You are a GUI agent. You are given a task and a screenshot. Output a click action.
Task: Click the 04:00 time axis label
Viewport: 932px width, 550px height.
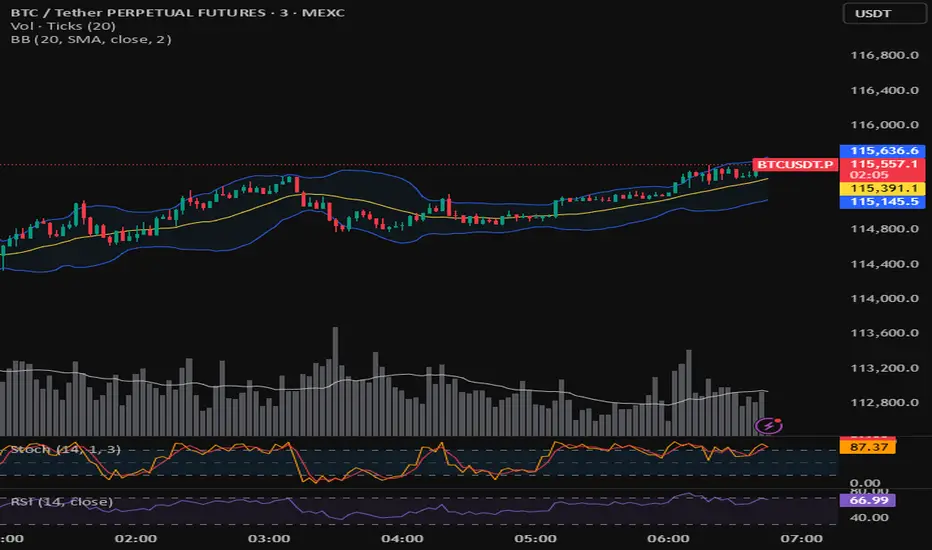(402, 539)
